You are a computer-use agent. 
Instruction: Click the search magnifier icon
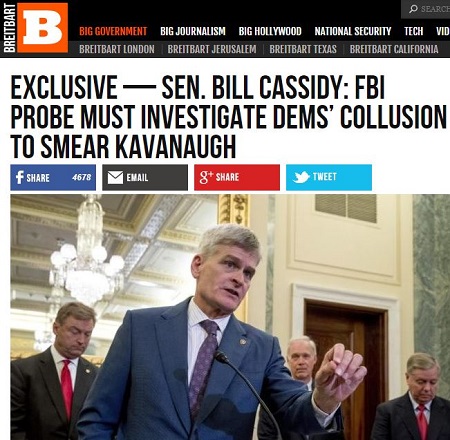413,9
